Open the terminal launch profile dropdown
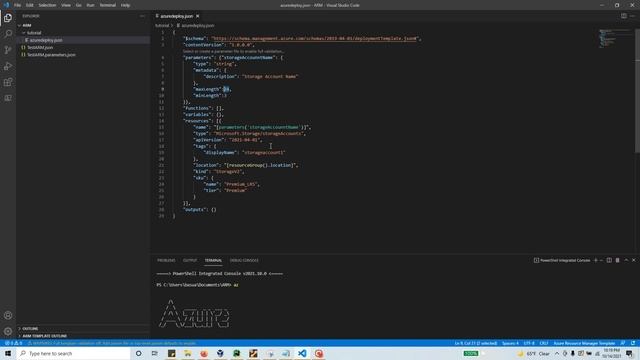Screen dimensions: 640x360 point(601,260)
